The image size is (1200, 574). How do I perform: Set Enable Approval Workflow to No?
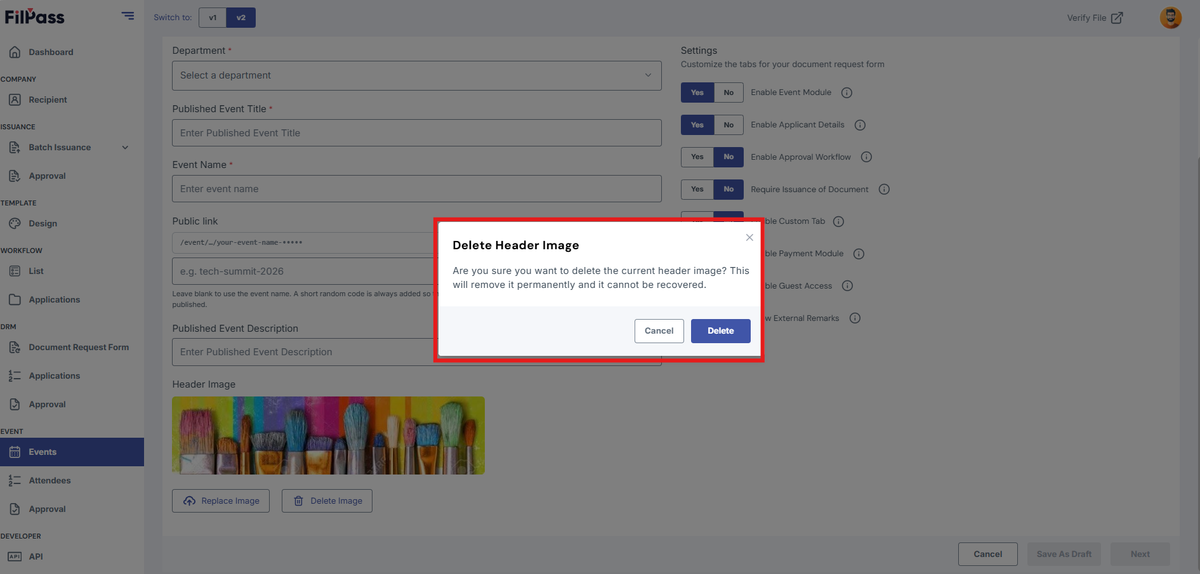728,157
